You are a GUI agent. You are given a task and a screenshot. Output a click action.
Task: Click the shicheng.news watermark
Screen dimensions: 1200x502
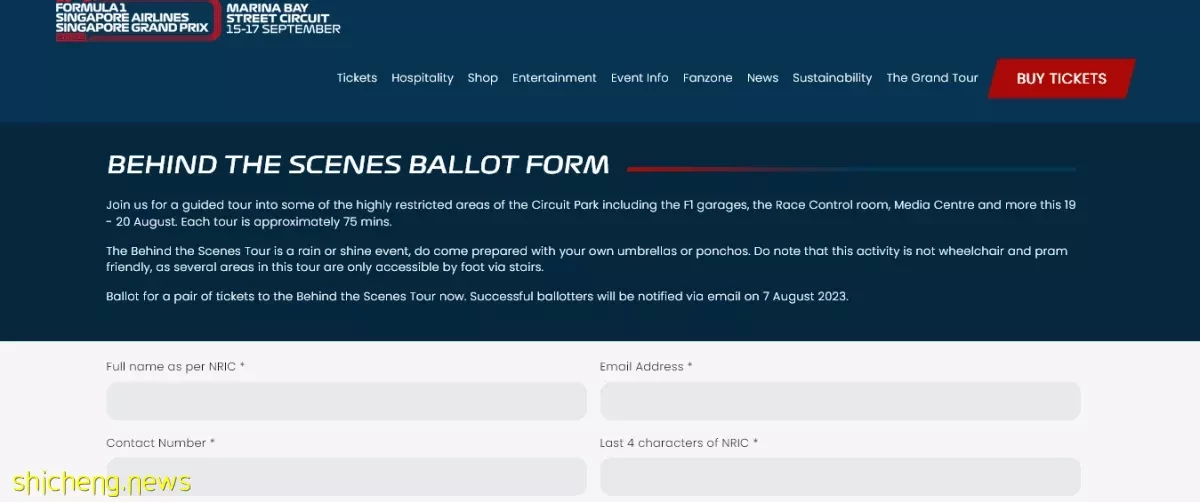96,483
